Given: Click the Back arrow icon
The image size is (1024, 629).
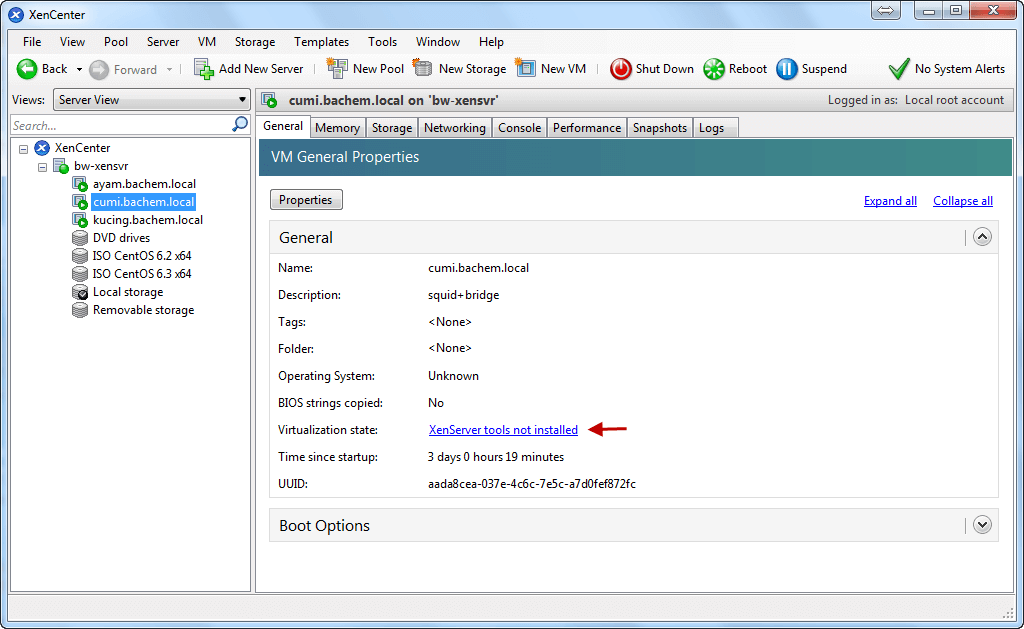Looking at the screenshot, I should point(27,69).
